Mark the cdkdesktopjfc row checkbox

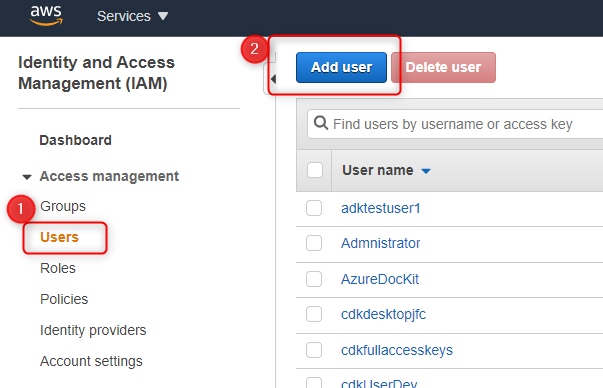(x=314, y=314)
